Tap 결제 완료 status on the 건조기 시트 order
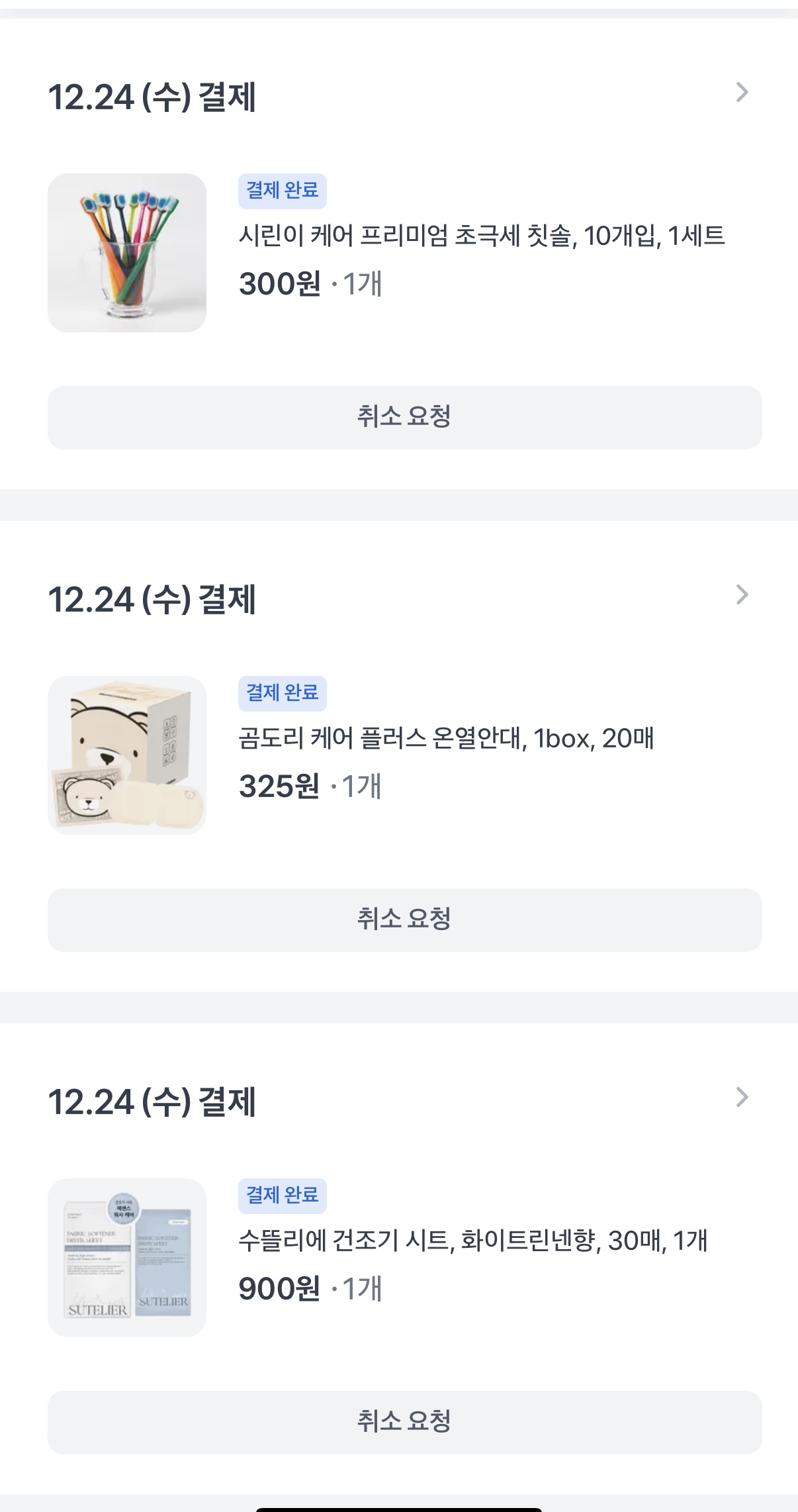Image resolution: width=798 pixels, height=1512 pixels. [283, 1196]
